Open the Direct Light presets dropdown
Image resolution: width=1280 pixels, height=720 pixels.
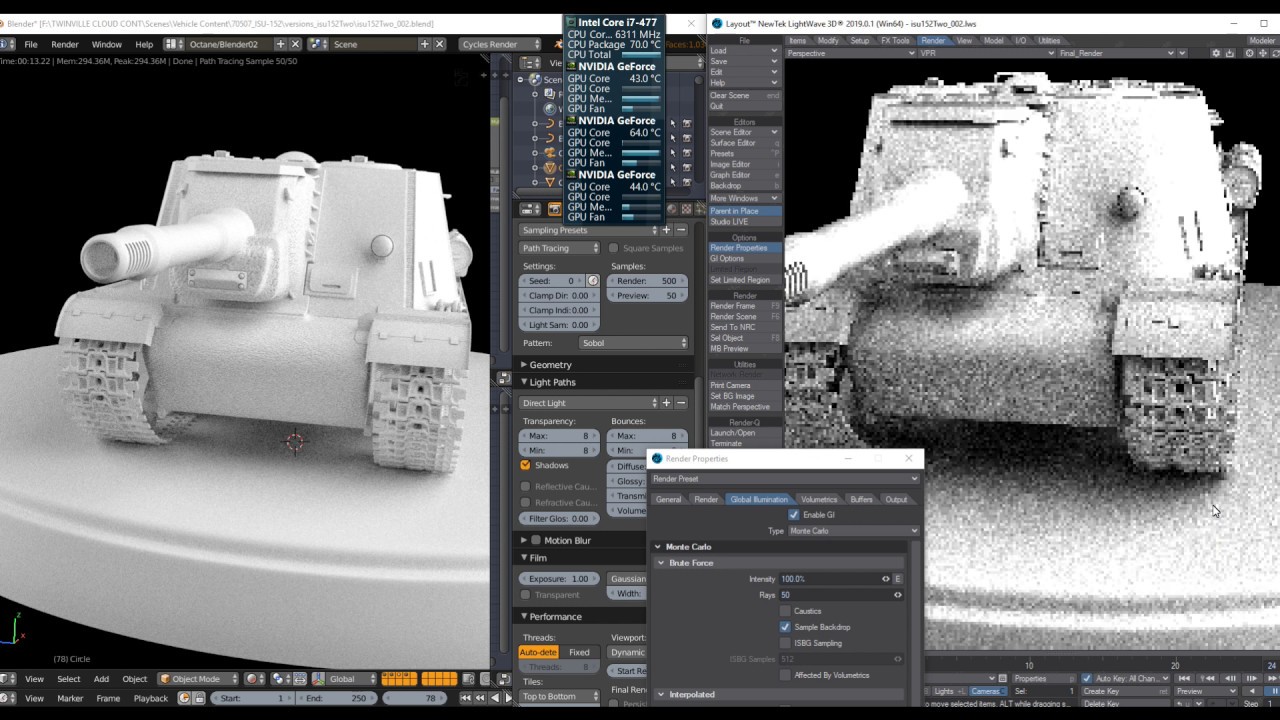589,403
